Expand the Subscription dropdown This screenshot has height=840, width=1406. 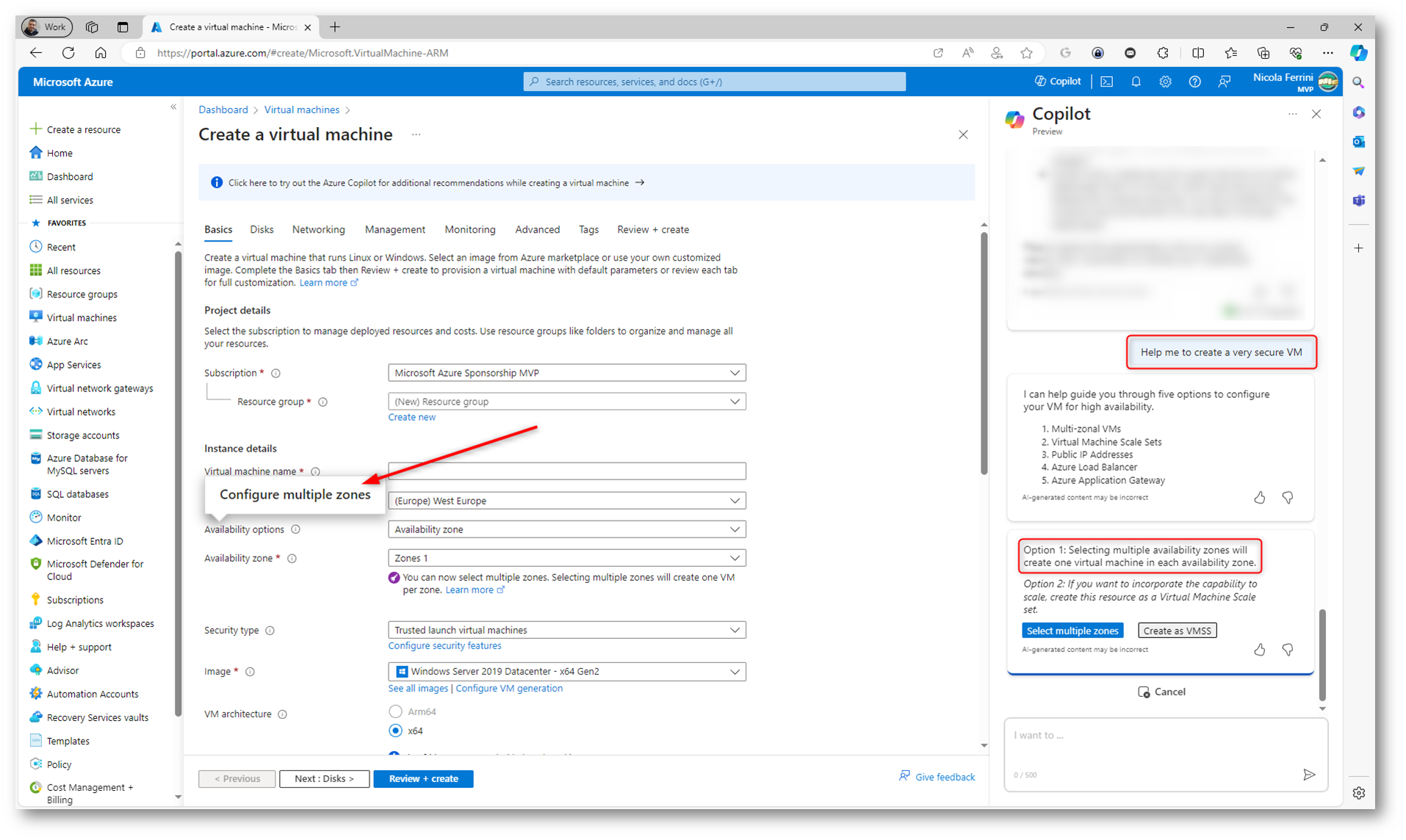pyautogui.click(x=566, y=373)
